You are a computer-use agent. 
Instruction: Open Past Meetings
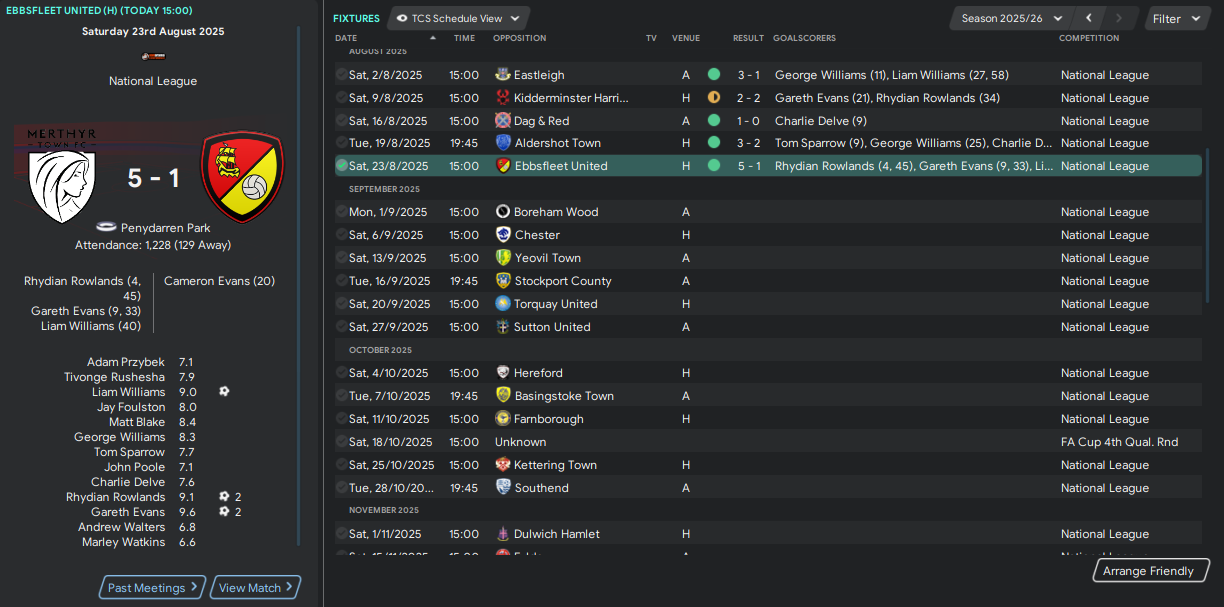153,588
